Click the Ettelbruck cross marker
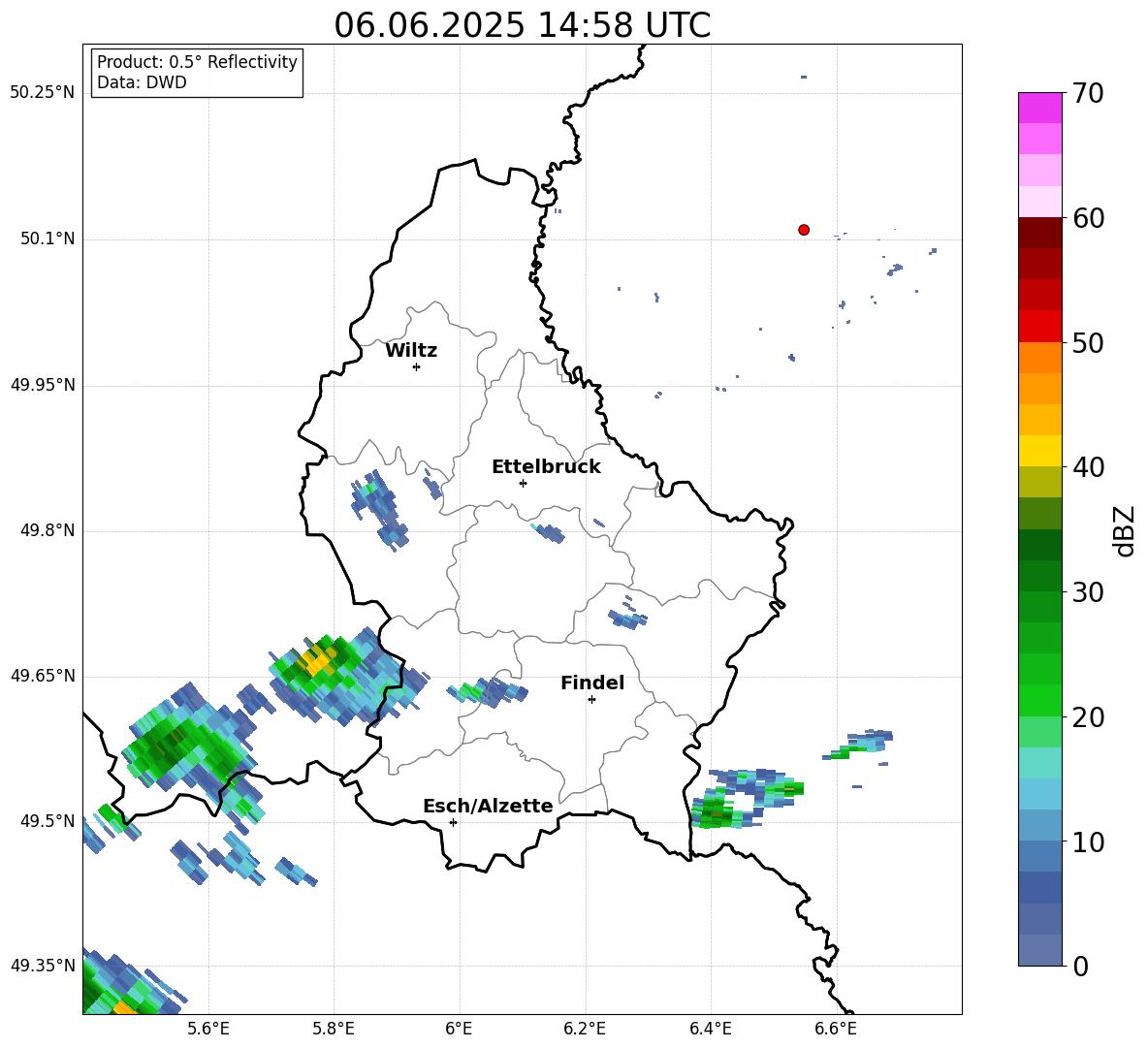Viewport: 1148px width, 1048px height. (523, 483)
